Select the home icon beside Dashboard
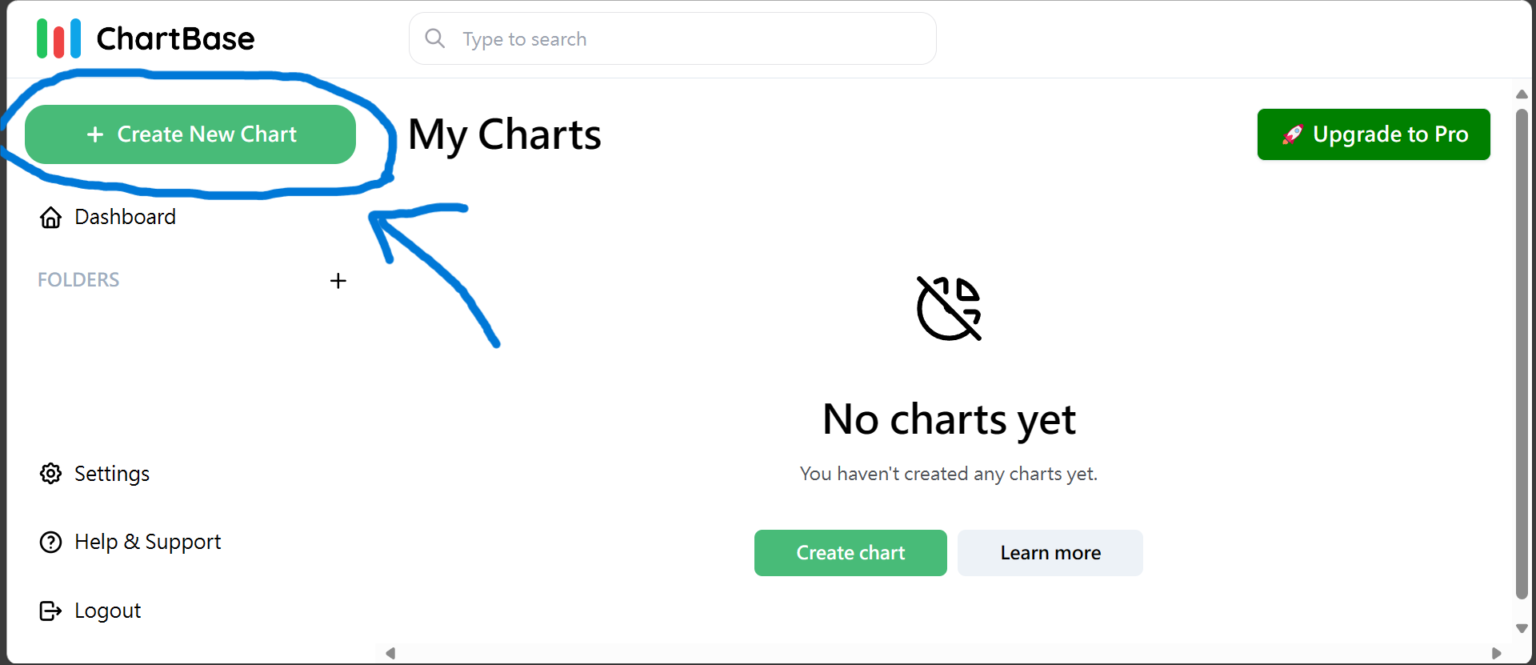Viewport: 1536px width, 665px height. point(50,216)
